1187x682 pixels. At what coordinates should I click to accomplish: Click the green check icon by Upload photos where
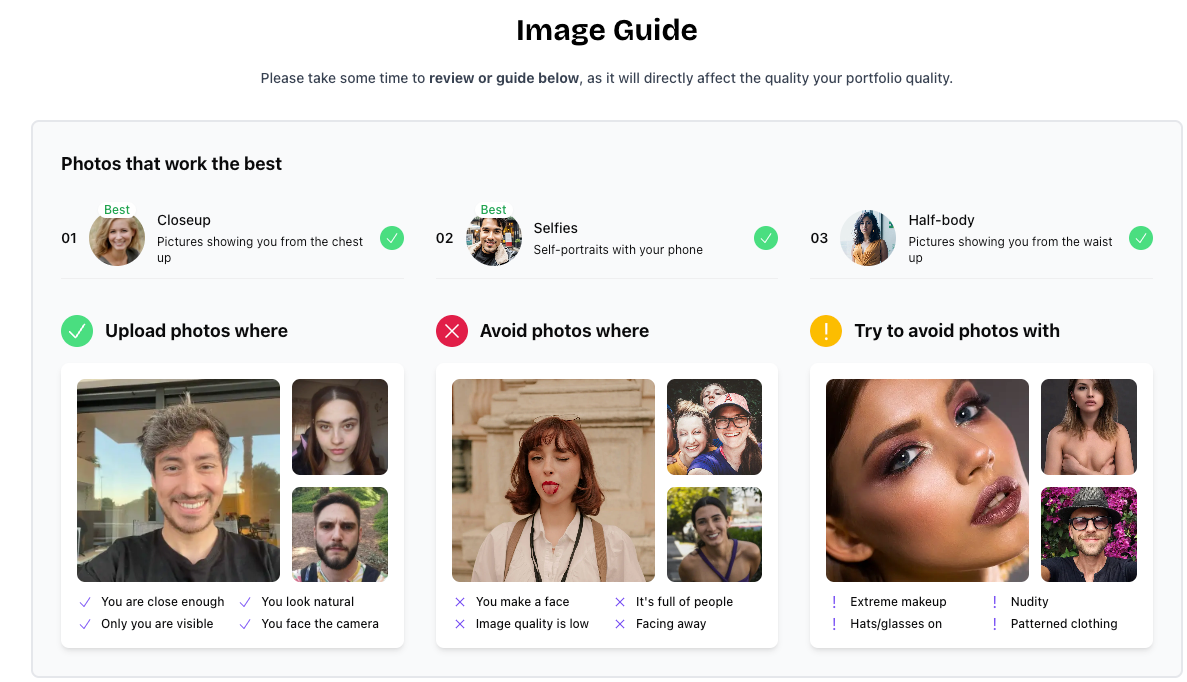point(77,331)
